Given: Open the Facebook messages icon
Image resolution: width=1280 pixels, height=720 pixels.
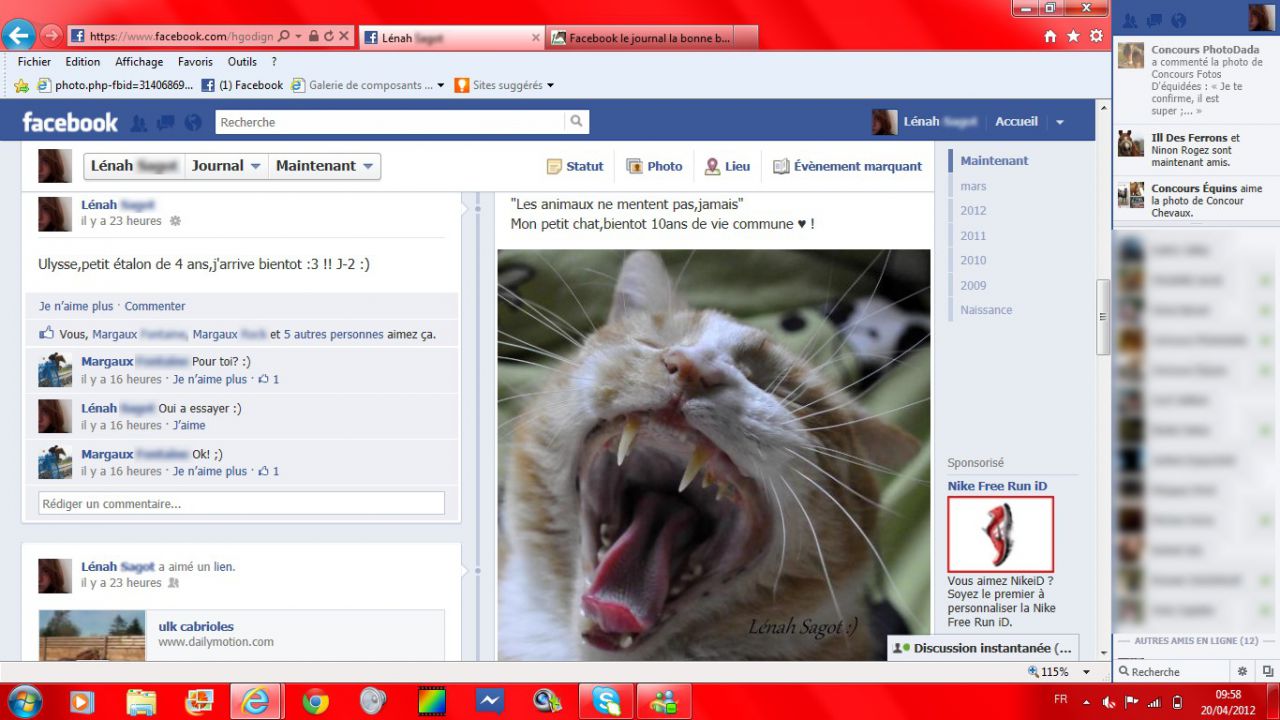Looking at the screenshot, I should [166, 123].
